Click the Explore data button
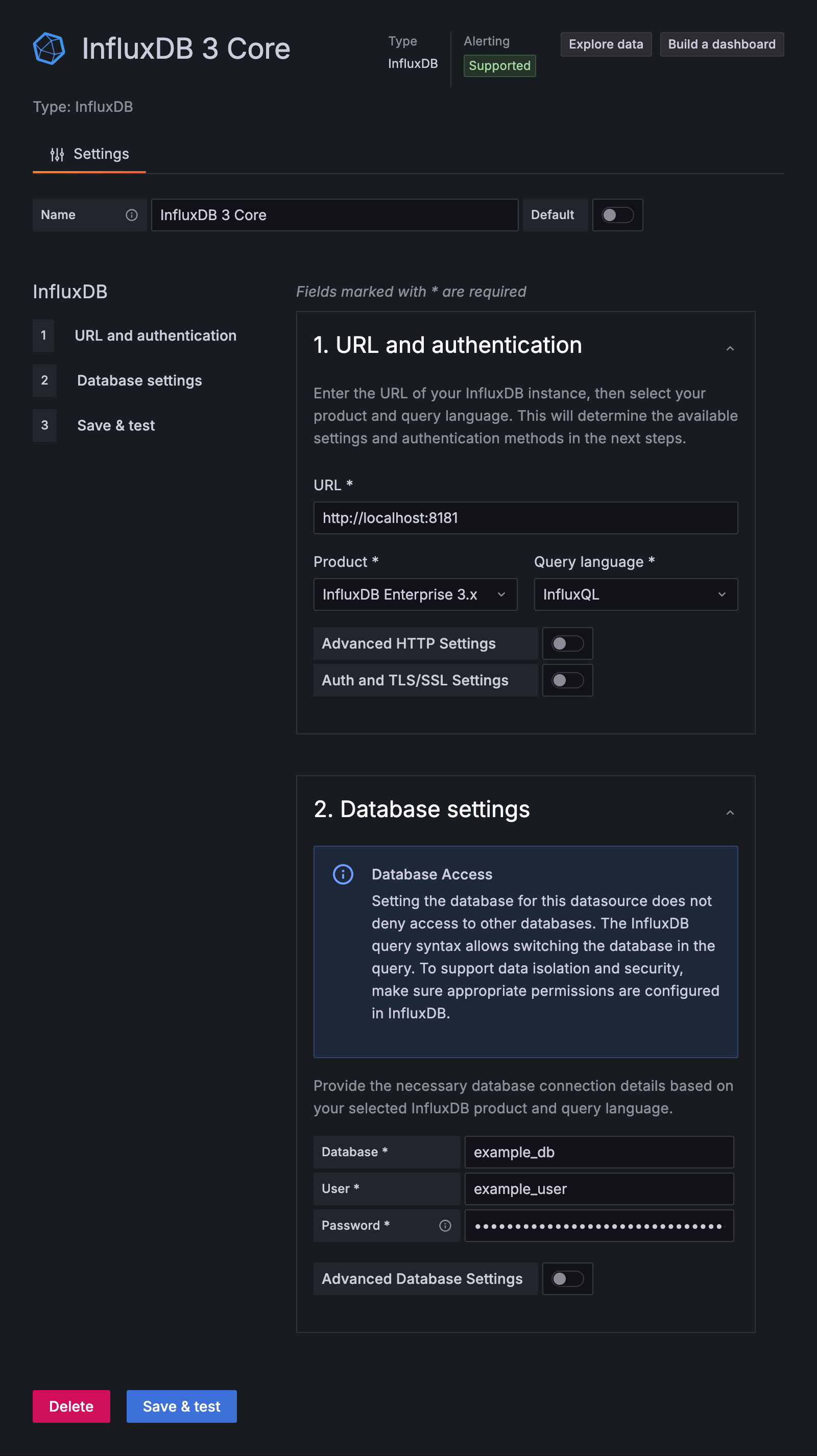 (606, 44)
